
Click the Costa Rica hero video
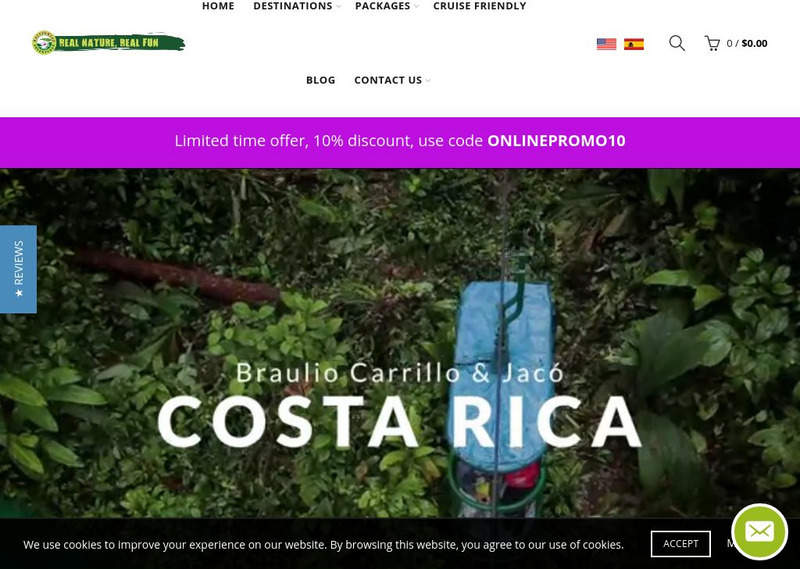[400, 343]
